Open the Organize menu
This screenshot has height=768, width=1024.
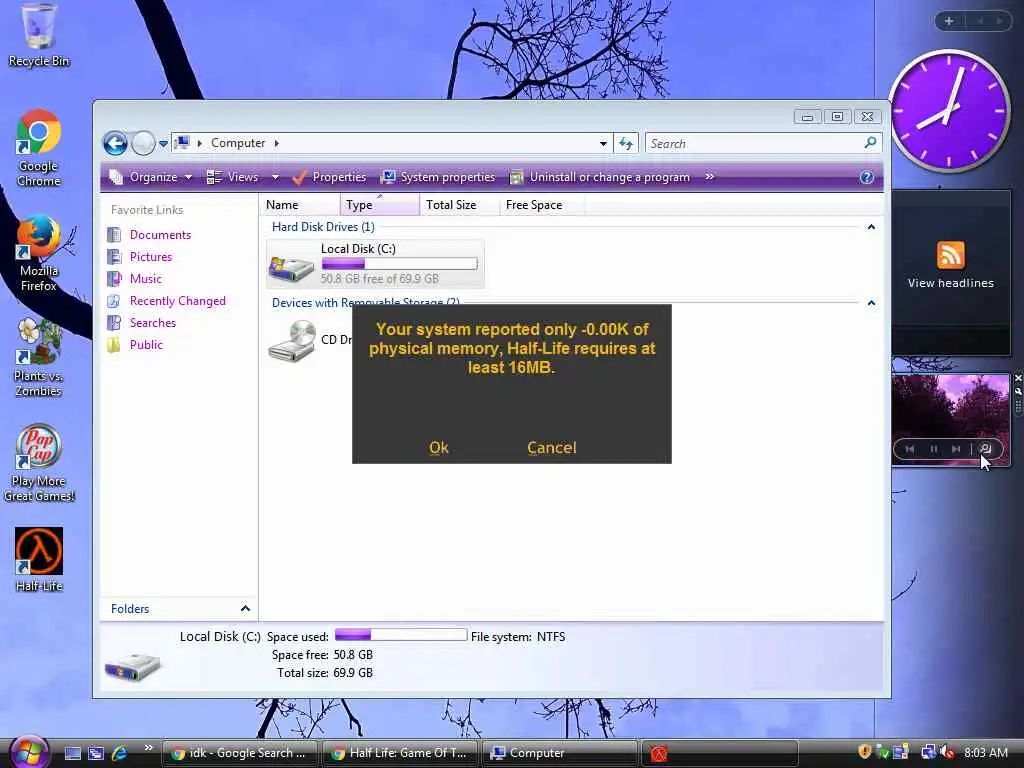tap(152, 177)
